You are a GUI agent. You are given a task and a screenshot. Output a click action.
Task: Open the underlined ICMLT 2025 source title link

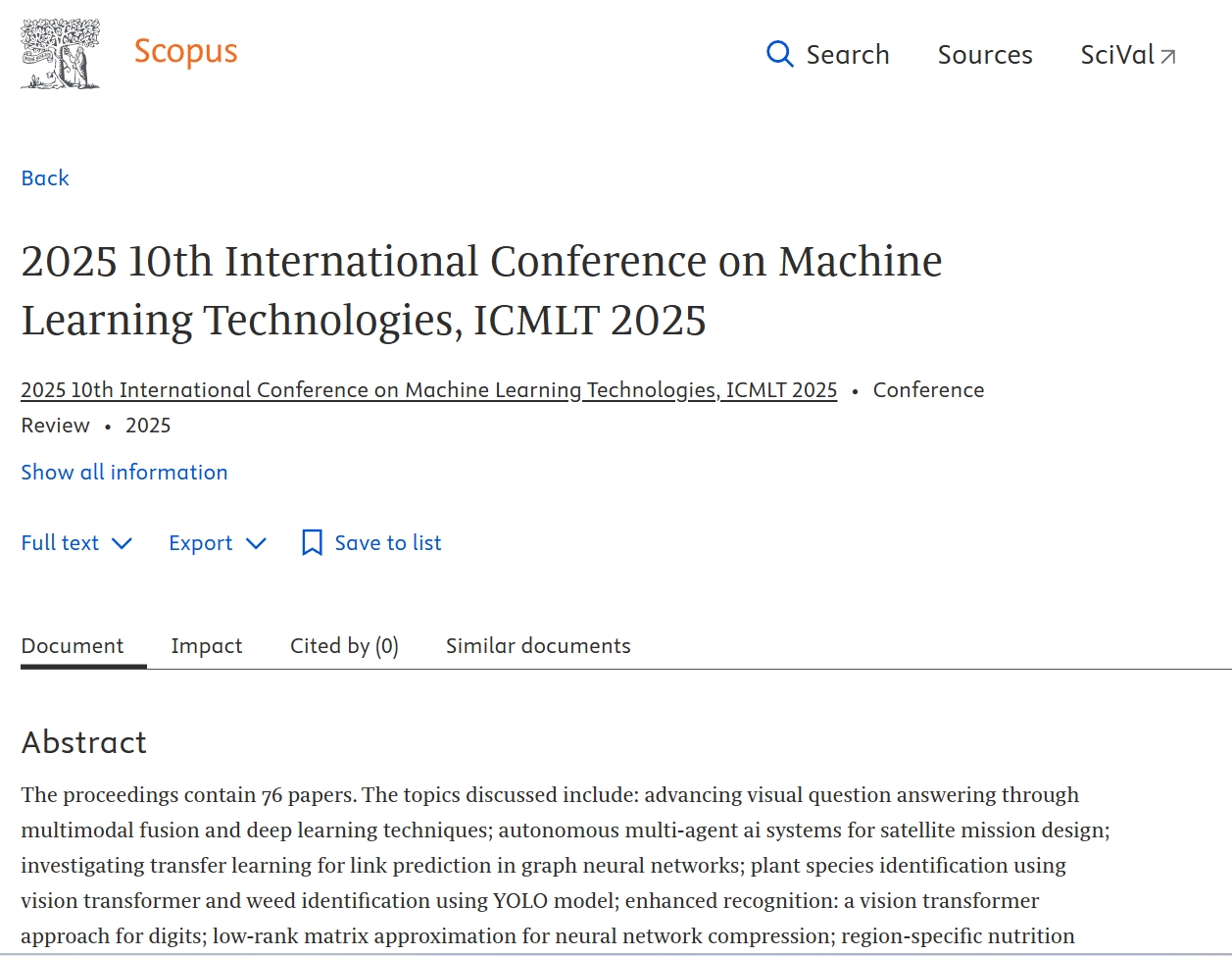pos(428,390)
